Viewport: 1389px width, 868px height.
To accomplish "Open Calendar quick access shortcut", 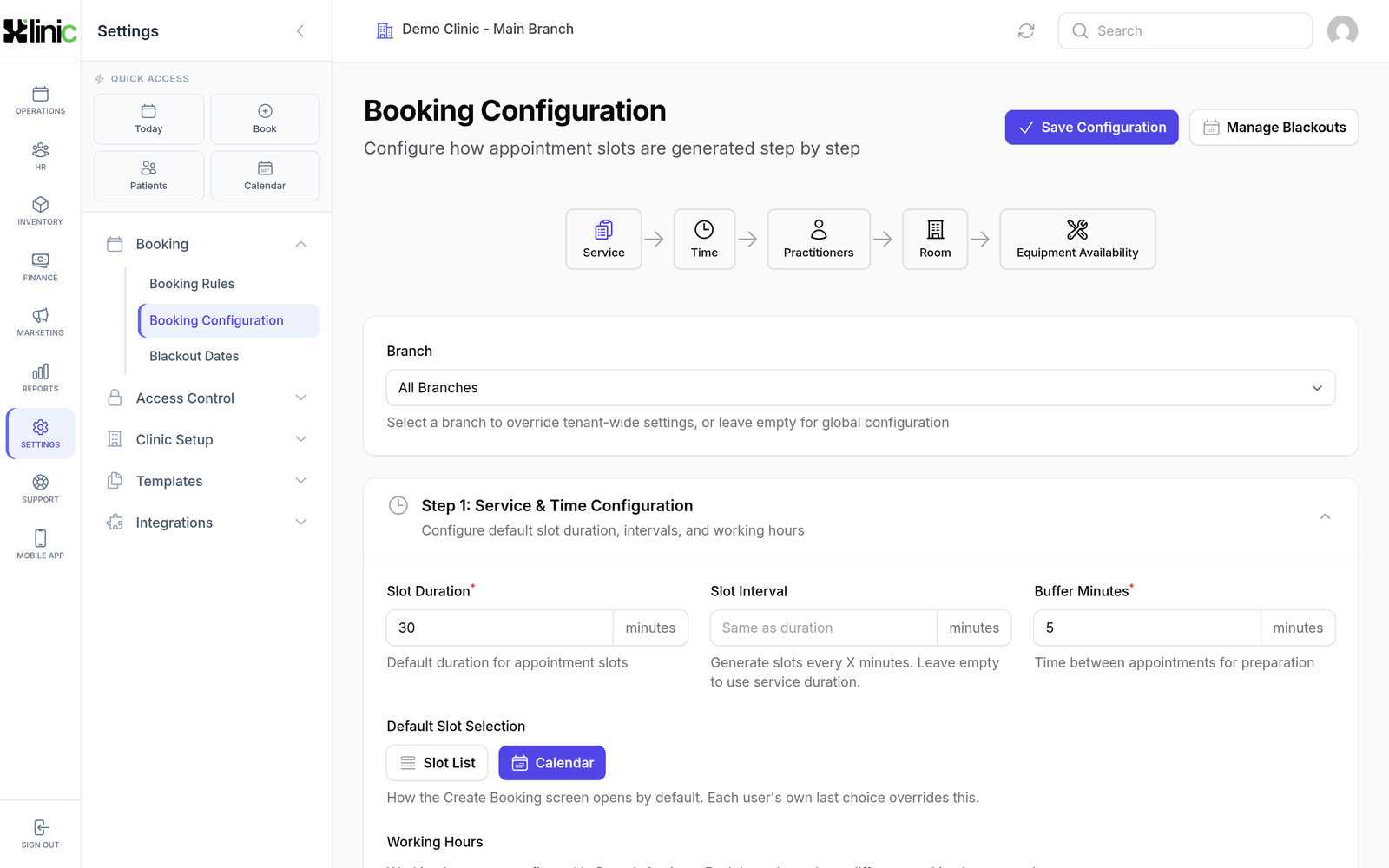I will [x=265, y=176].
